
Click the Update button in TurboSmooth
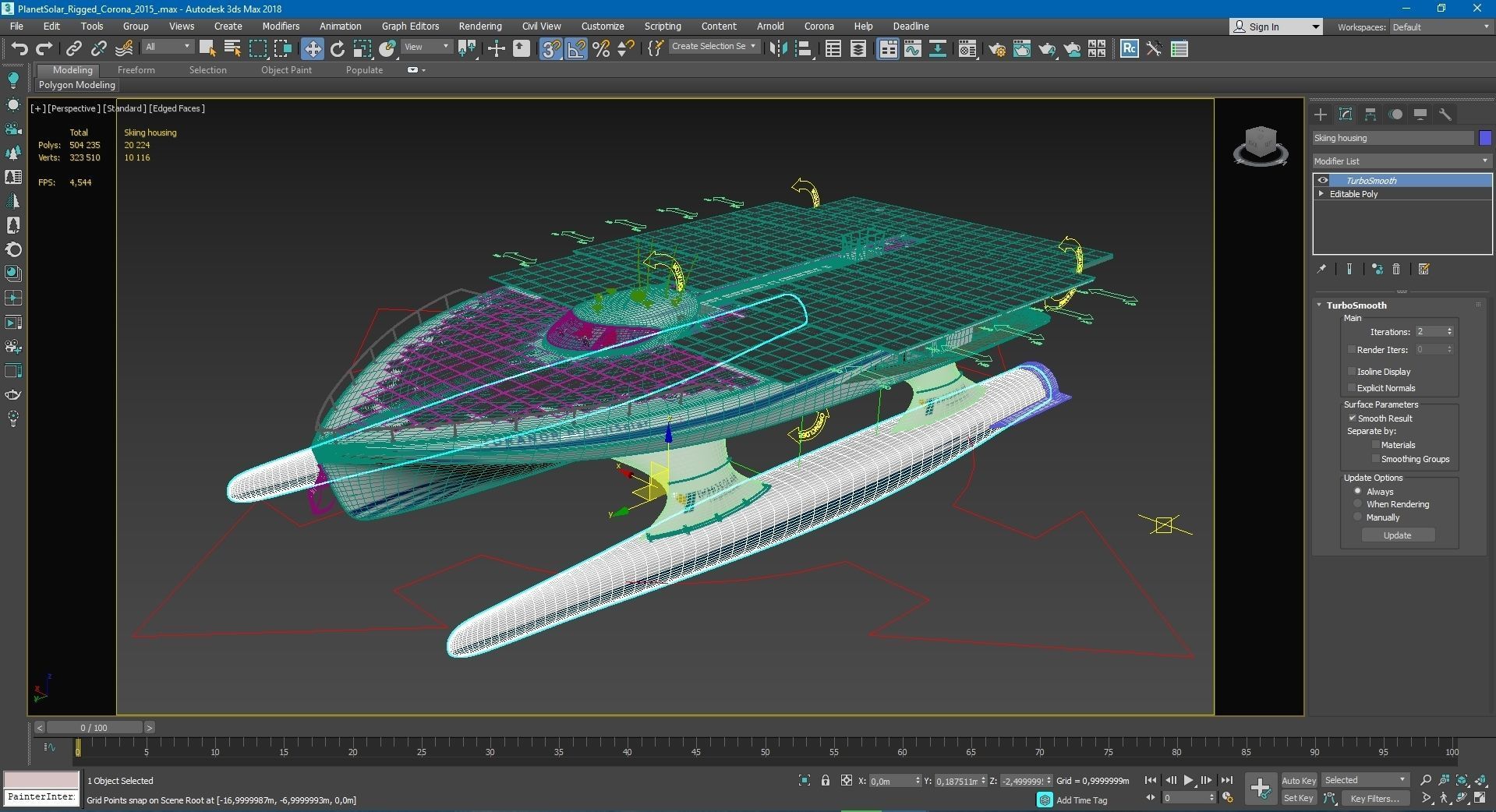[1397, 535]
